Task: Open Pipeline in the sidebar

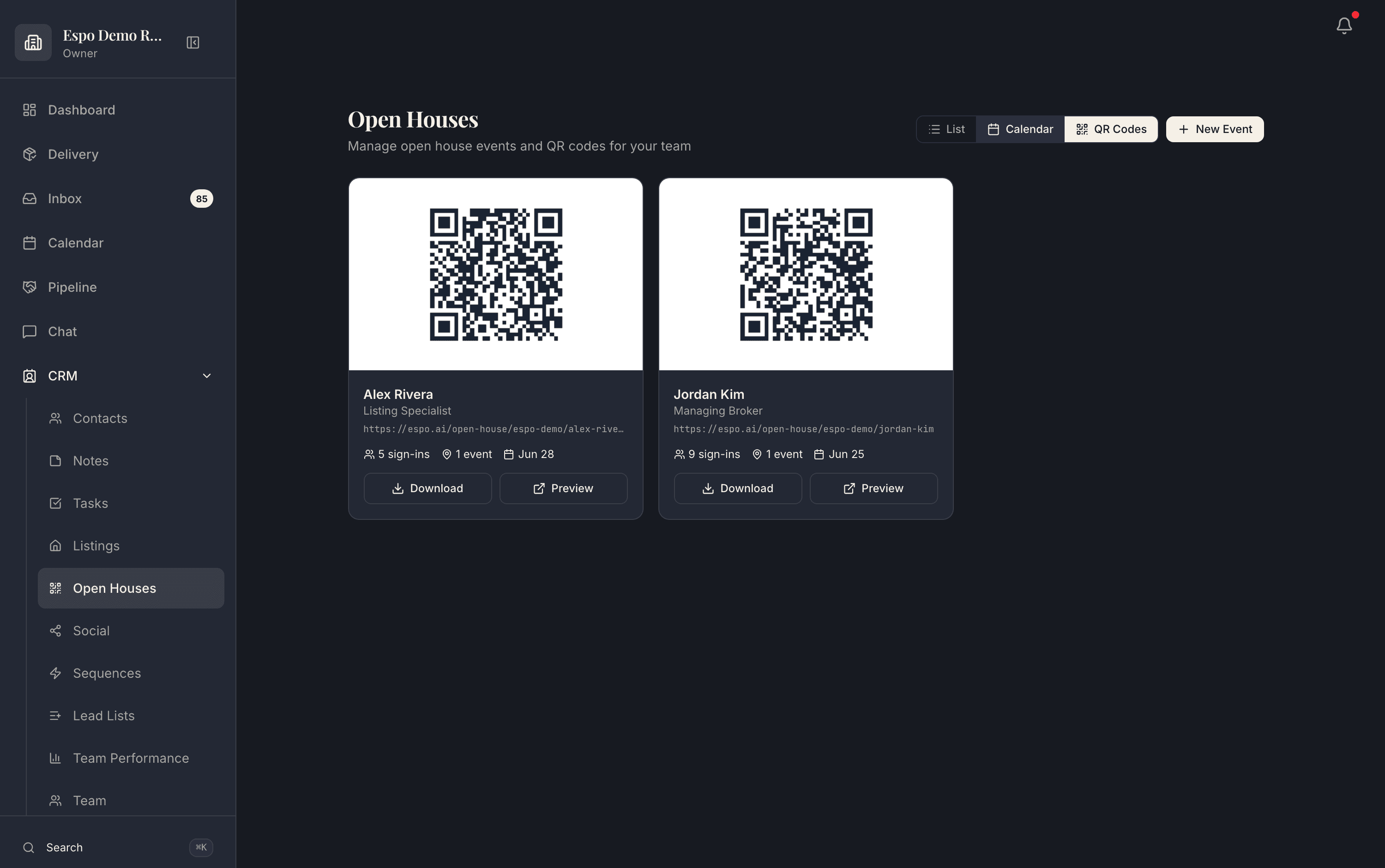Action: (118, 287)
